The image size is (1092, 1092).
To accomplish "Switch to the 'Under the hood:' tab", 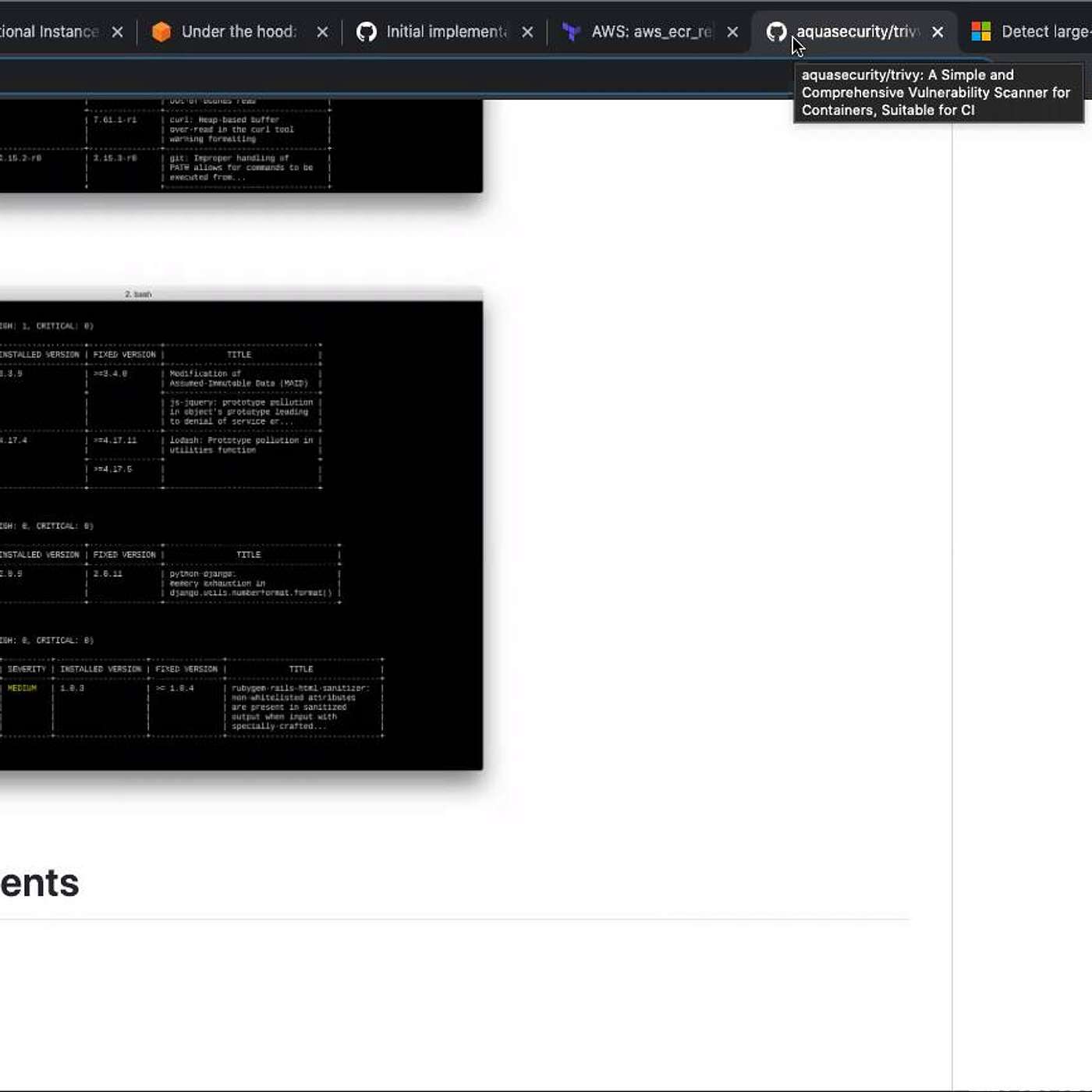I will point(239,32).
